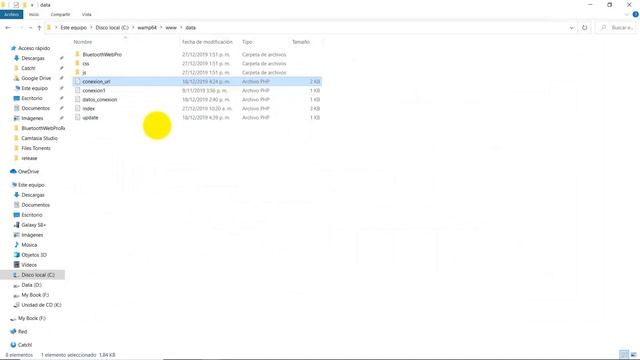Open Quick Access Toolbar dropdown in title bar
Image resolution: width=640 pixels, height=360 pixels.
coord(32,5)
